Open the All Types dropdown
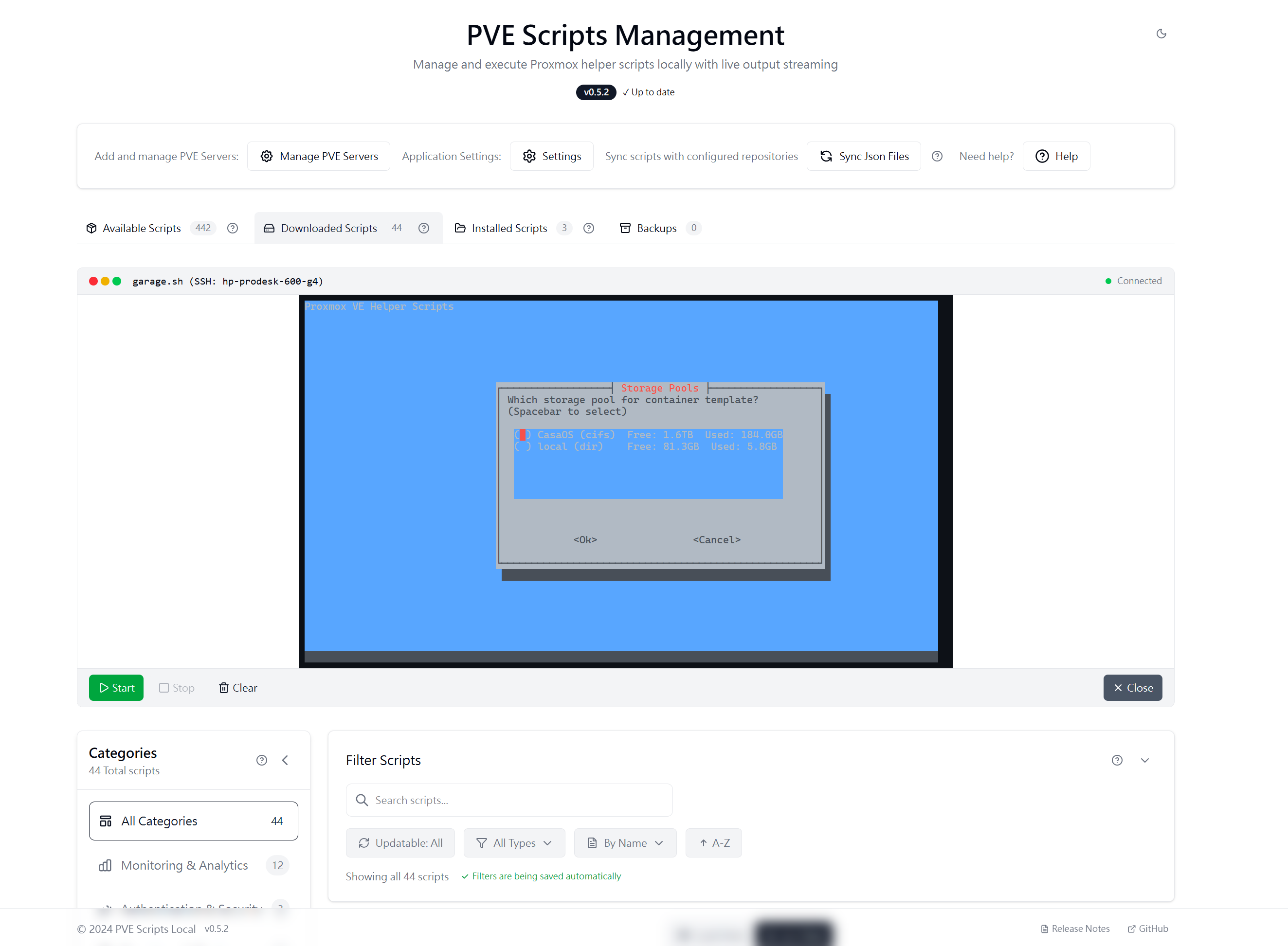 pos(514,842)
